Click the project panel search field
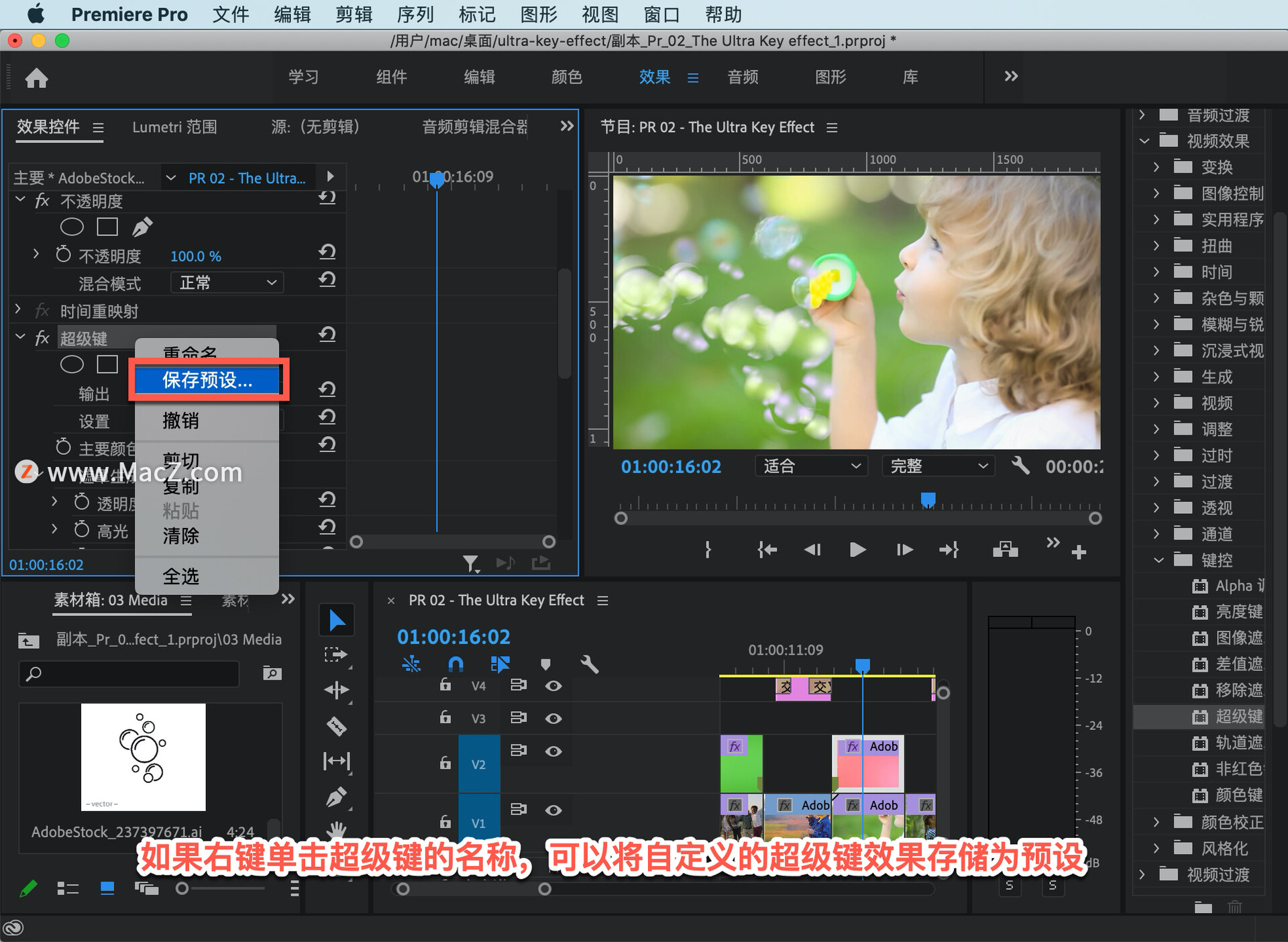The height and width of the screenshot is (942, 1288). 129,674
